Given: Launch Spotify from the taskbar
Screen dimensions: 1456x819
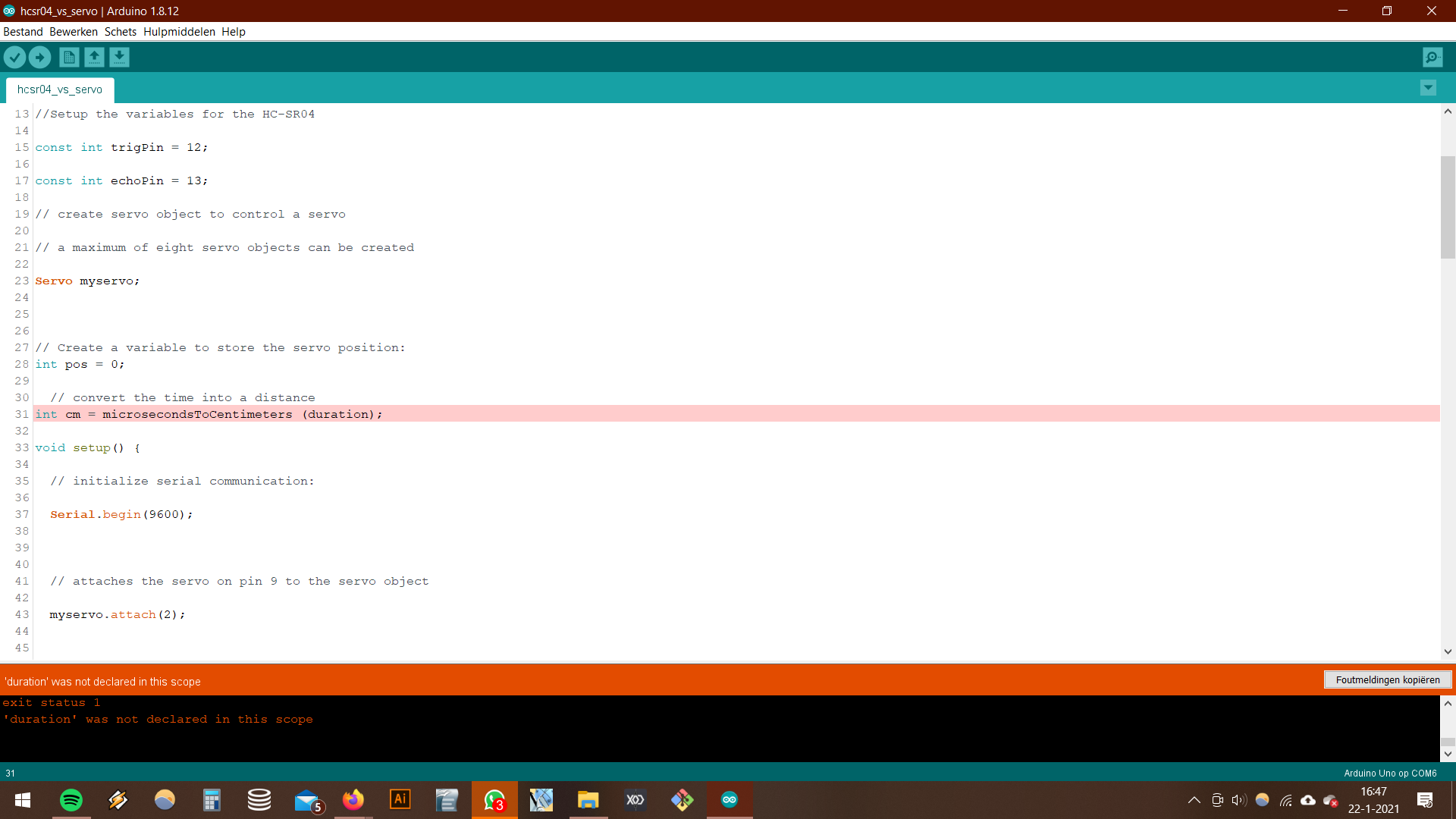Looking at the screenshot, I should [x=71, y=800].
